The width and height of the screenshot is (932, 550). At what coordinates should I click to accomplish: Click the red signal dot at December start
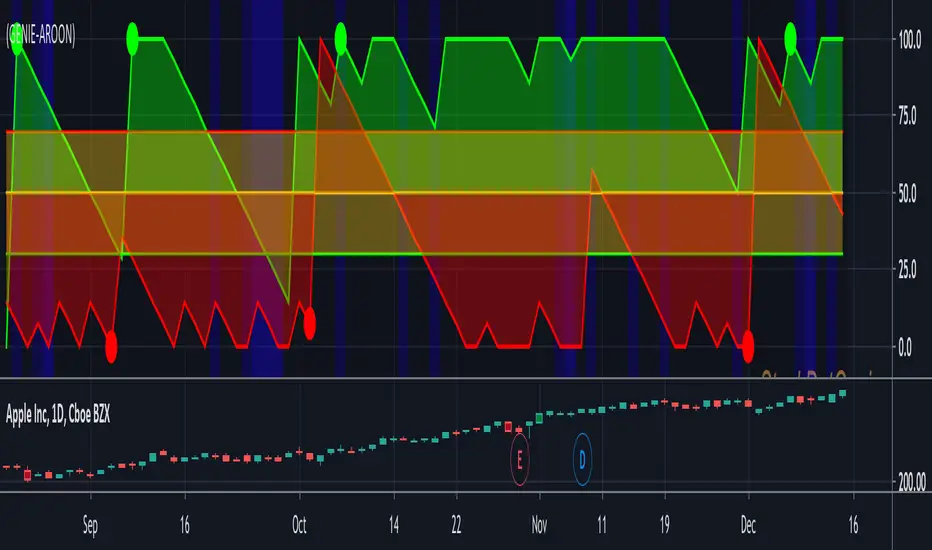click(748, 347)
